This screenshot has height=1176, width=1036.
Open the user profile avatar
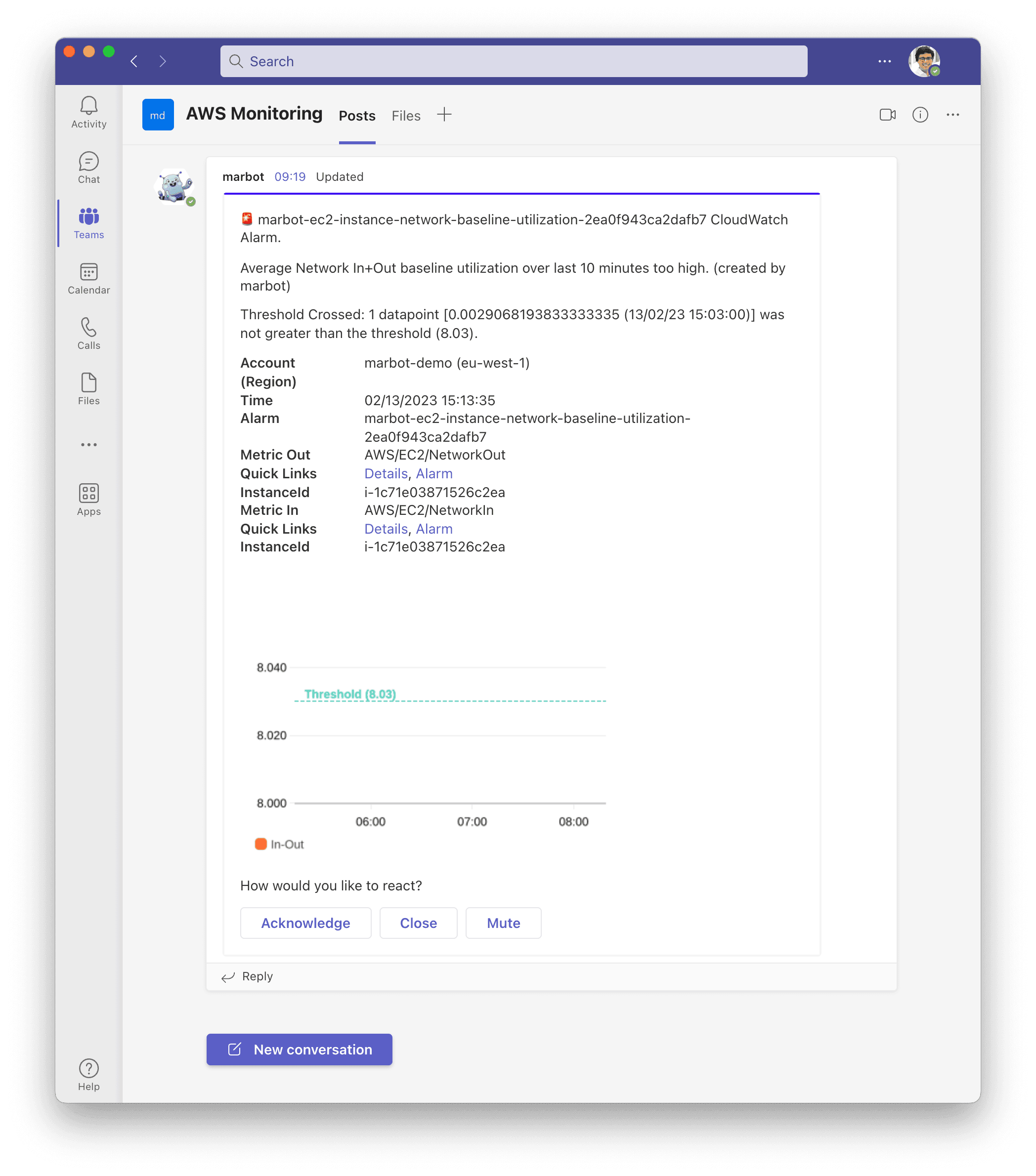(x=924, y=62)
